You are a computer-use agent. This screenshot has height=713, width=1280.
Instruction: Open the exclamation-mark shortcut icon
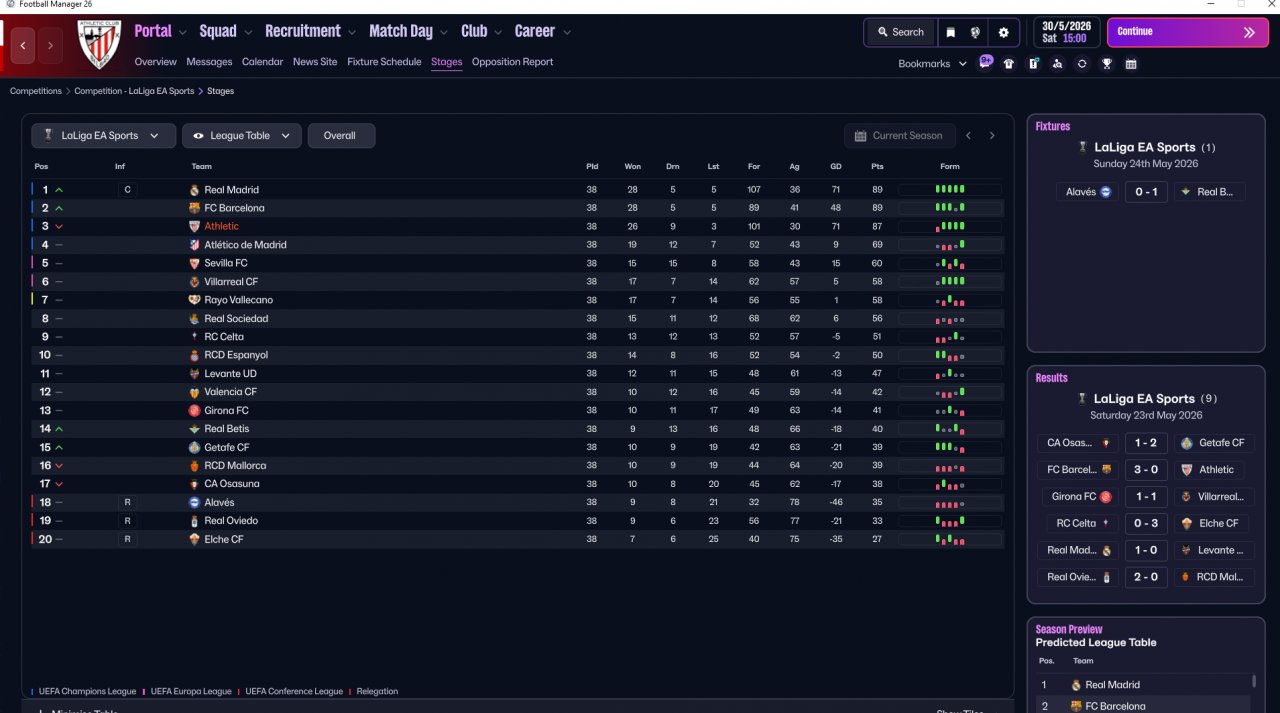coord(1033,64)
